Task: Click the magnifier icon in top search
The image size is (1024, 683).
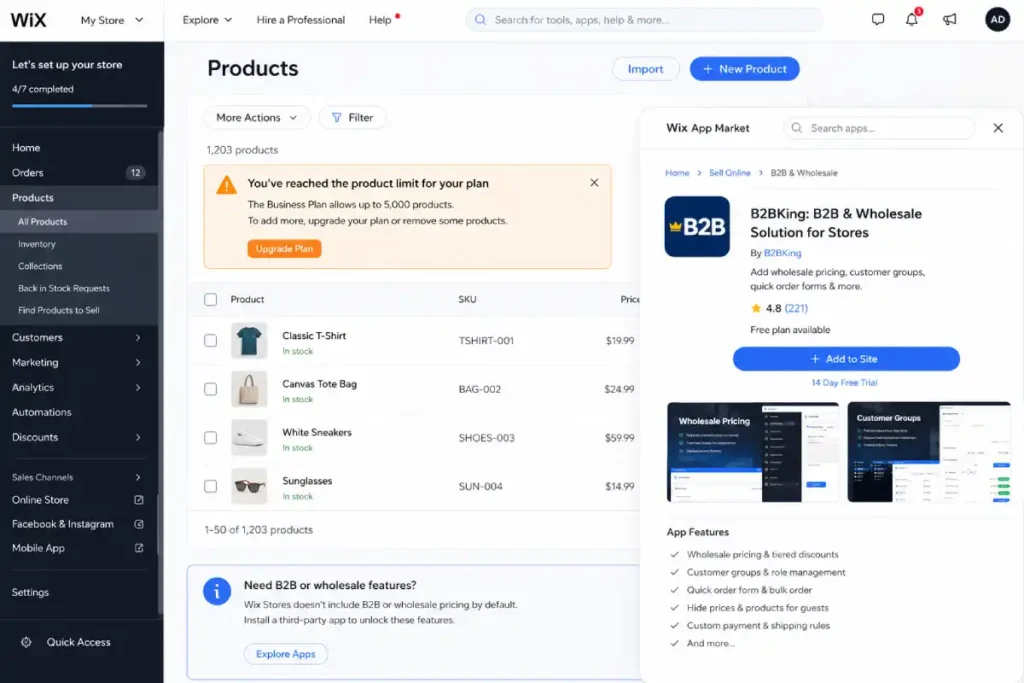Action: pos(480,20)
